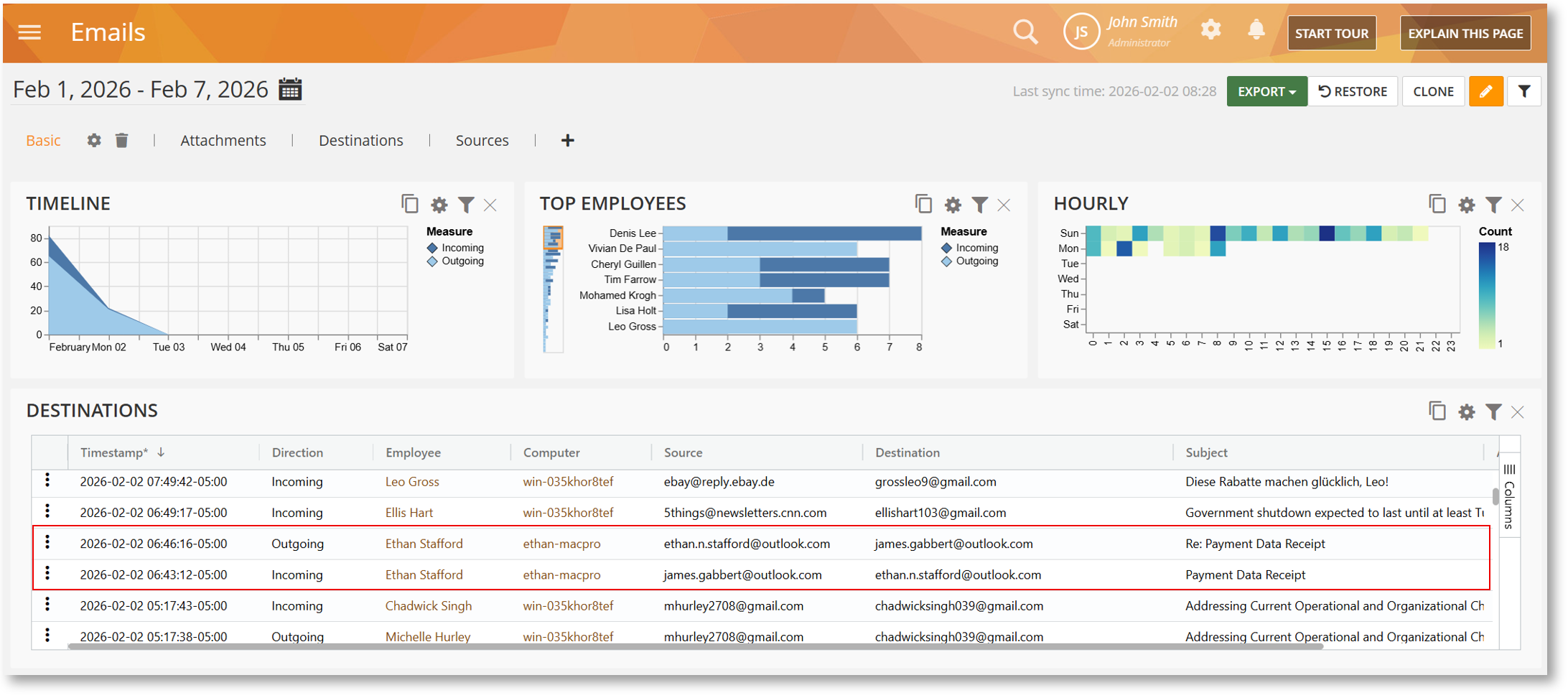This screenshot has height=698, width=1568.
Task: Open Top Employees widget settings gear
Action: pyautogui.click(x=952, y=205)
